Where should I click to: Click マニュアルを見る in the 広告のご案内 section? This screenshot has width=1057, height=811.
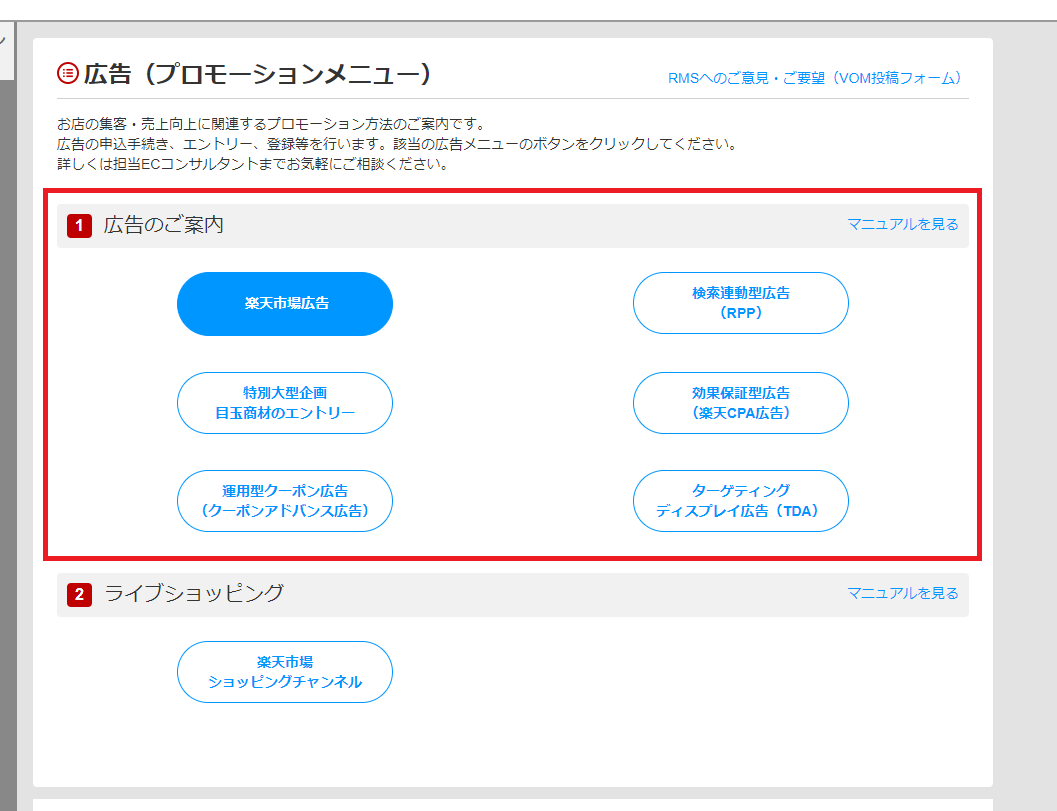pyautogui.click(x=903, y=225)
